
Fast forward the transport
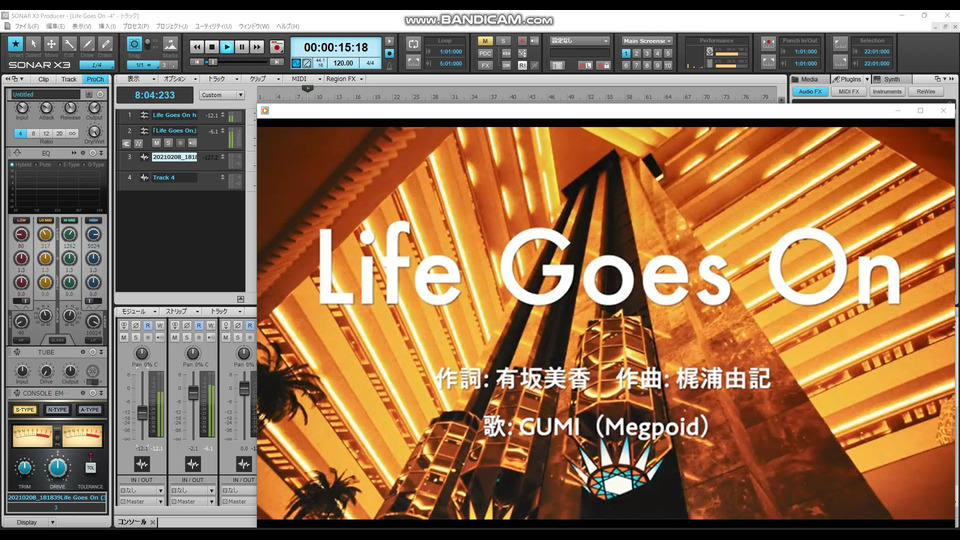[257, 47]
